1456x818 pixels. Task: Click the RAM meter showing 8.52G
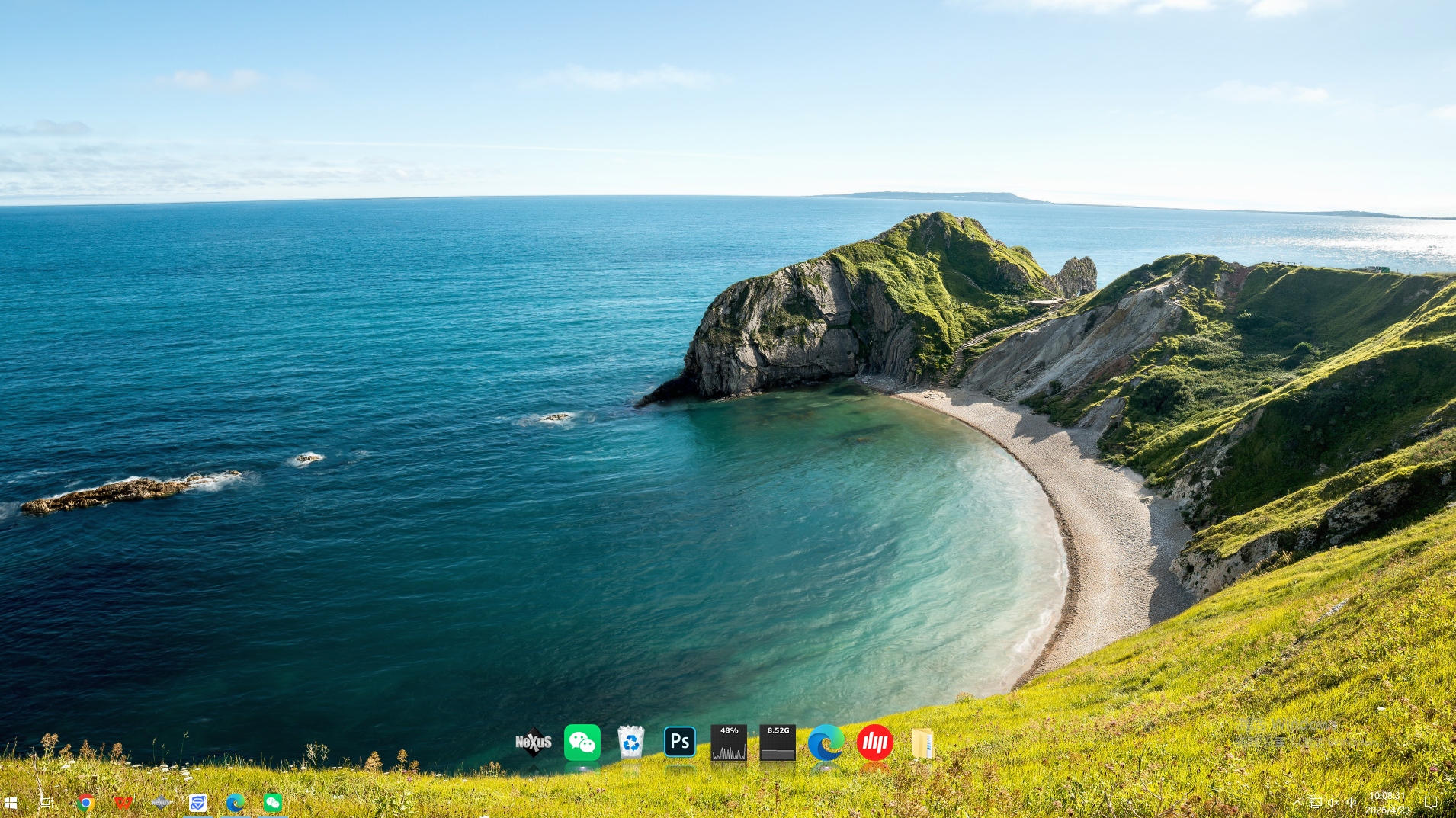click(x=777, y=742)
